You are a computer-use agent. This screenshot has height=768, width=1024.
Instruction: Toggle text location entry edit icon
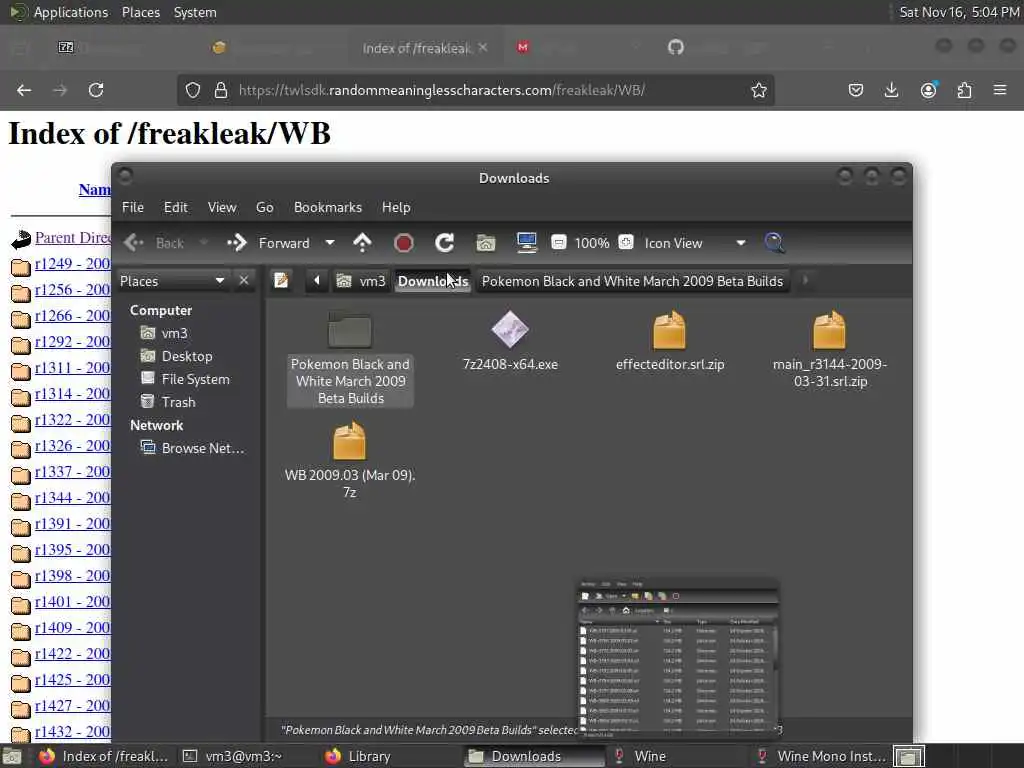click(x=281, y=281)
